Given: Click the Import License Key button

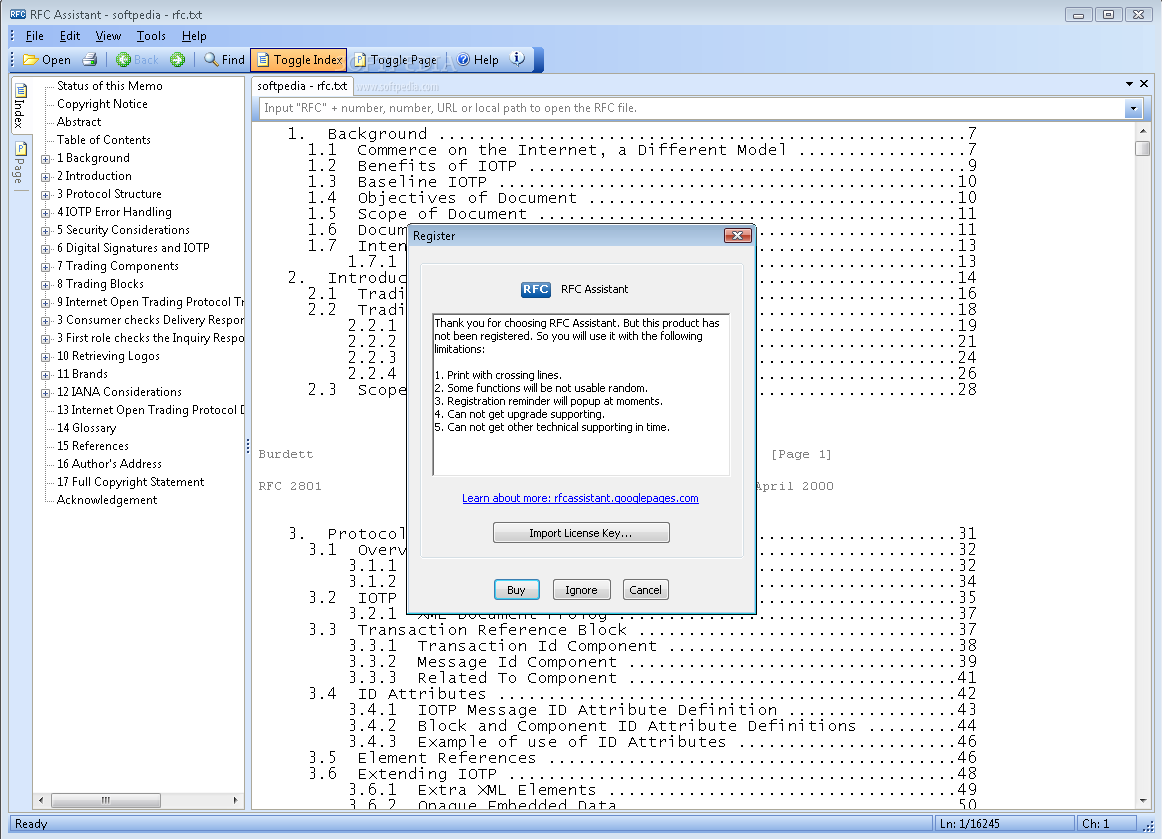Looking at the screenshot, I should (x=581, y=533).
